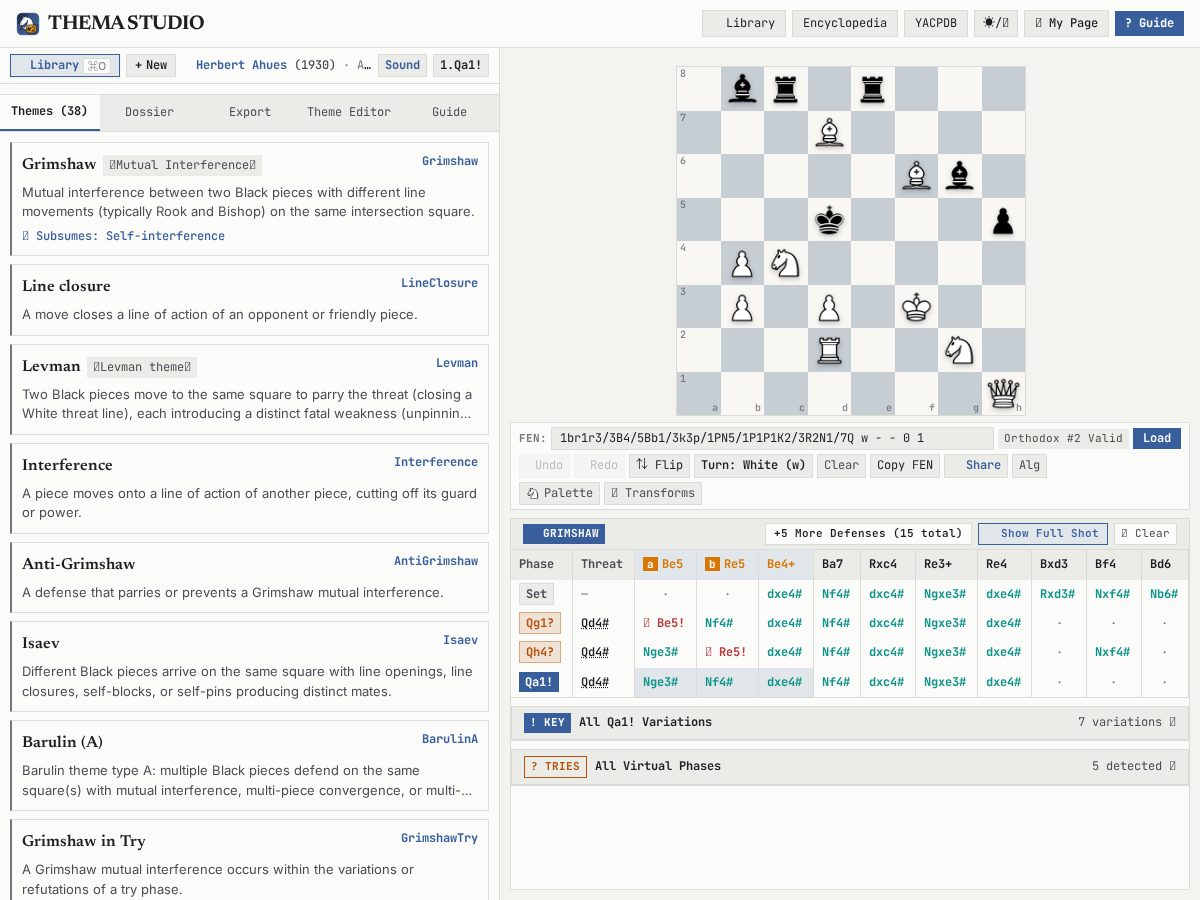Select the white bishop on f6
This screenshot has height=900, width=1200.
click(x=916, y=176)
